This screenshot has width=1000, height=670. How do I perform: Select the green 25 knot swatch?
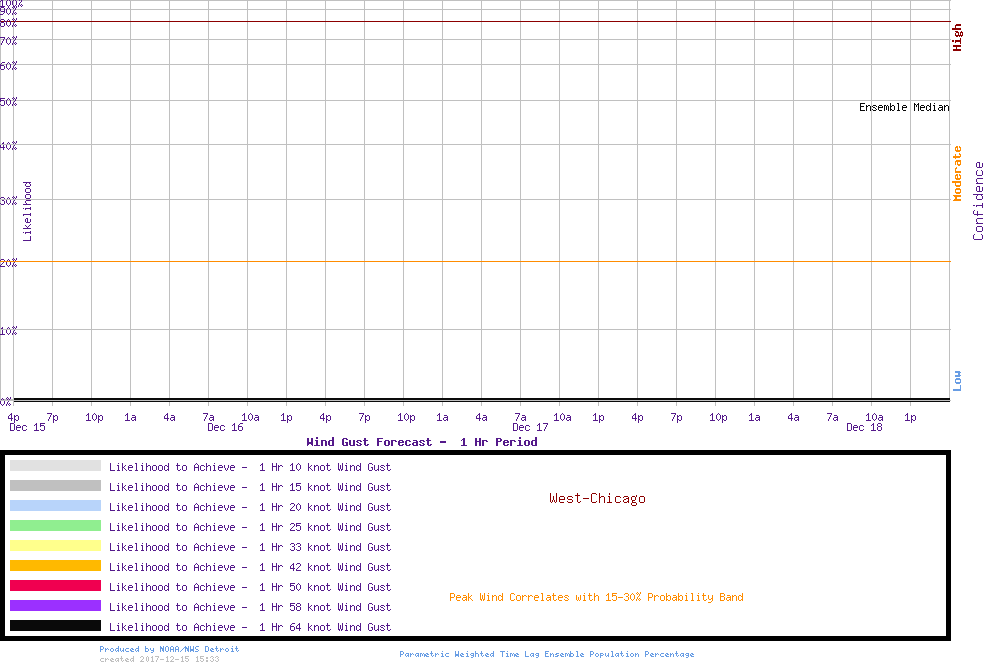point(55,526)
